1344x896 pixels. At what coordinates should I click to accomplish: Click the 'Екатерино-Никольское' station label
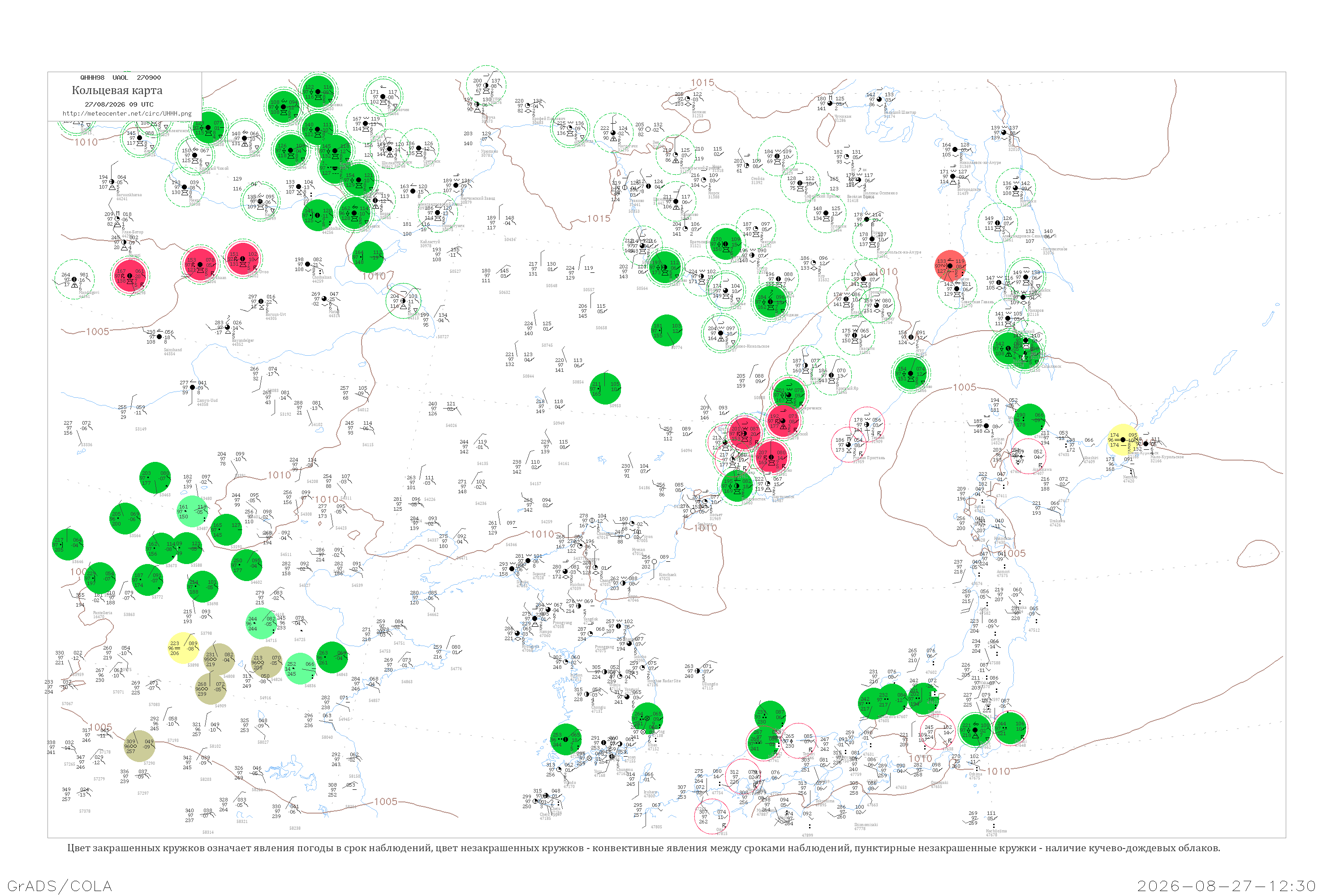click(x=747, y=346)
